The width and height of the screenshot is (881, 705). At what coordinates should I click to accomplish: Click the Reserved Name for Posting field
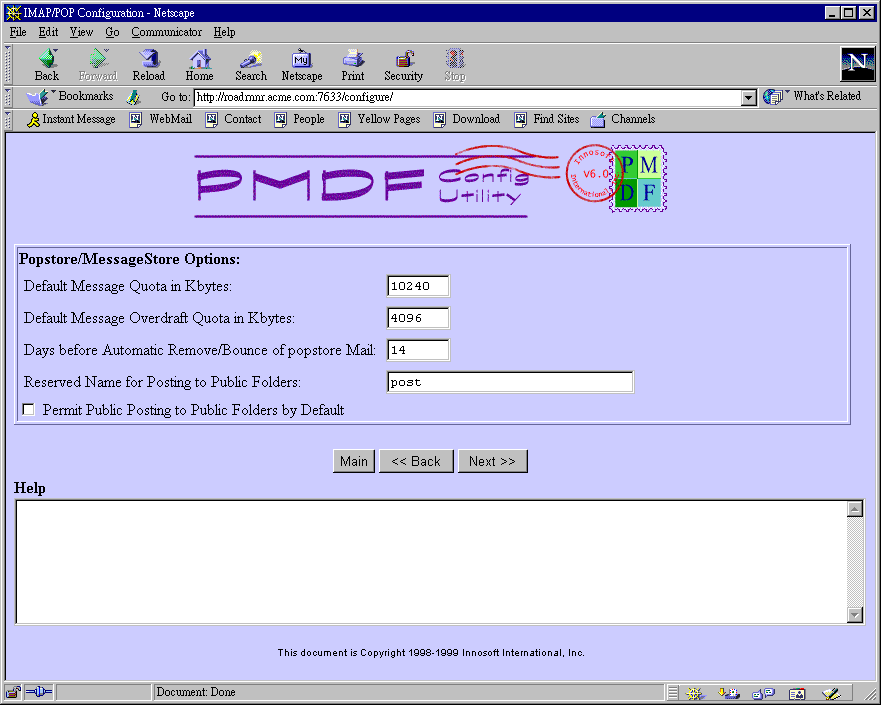[510, 382]
